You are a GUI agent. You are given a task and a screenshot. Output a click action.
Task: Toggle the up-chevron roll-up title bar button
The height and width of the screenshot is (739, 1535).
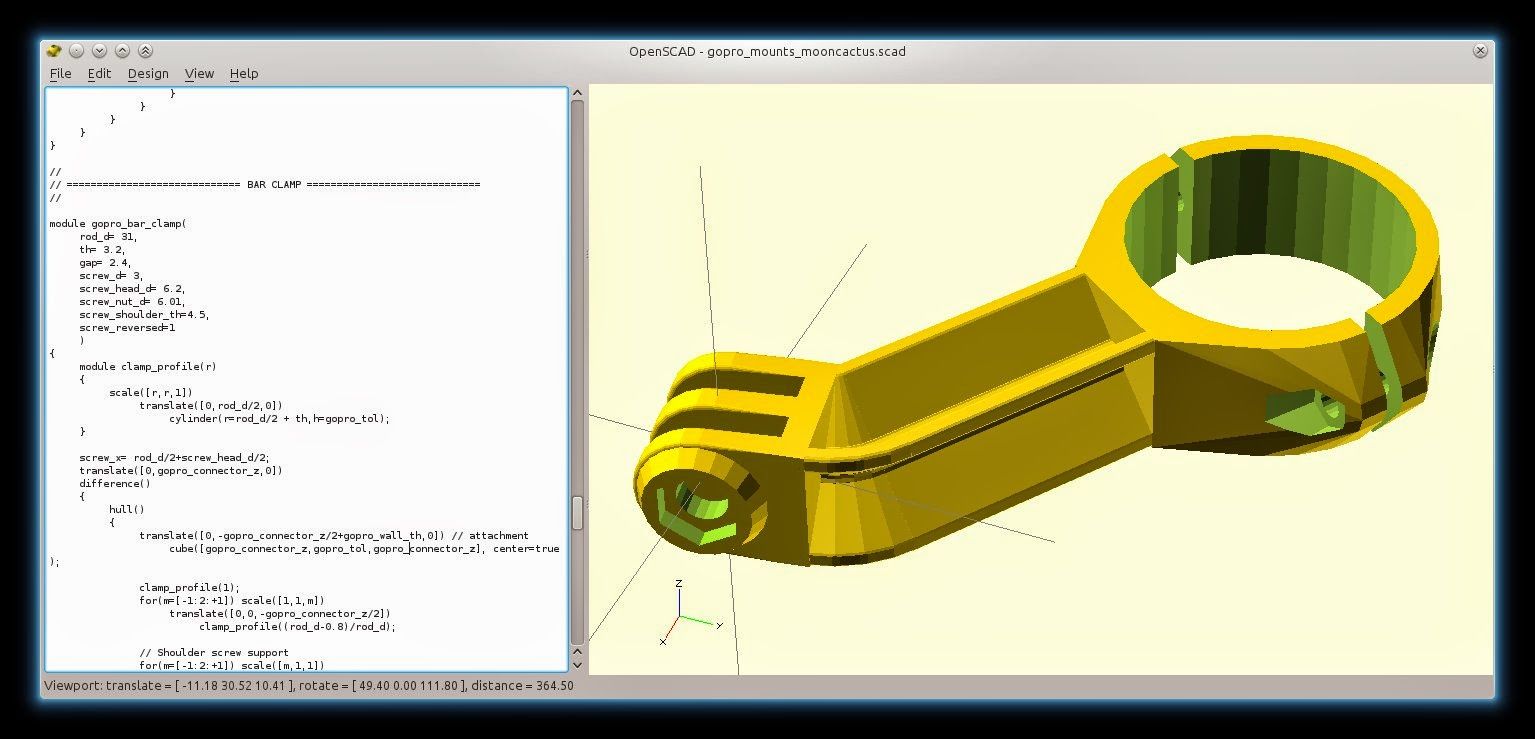pyautogui.click(x=122, y=50)
